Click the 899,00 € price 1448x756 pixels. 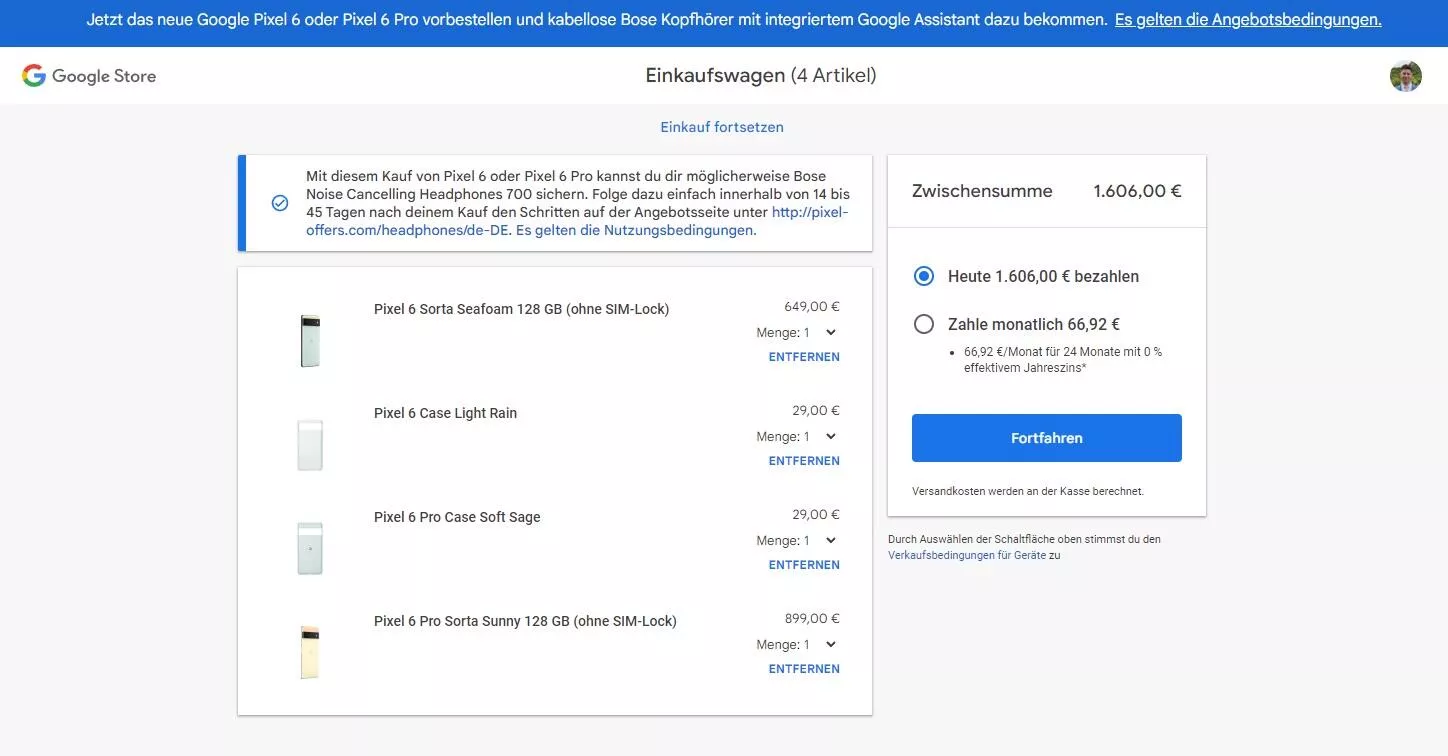point(812,619)
